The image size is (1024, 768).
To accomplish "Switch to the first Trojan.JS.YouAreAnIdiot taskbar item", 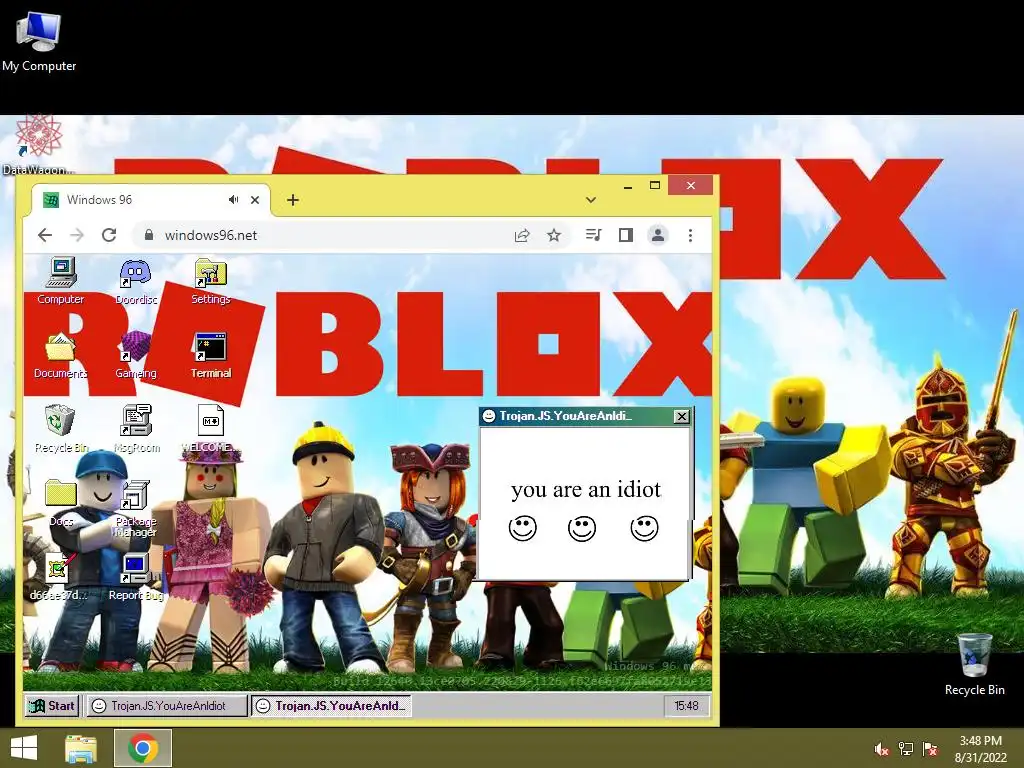I will pos(167,705).
